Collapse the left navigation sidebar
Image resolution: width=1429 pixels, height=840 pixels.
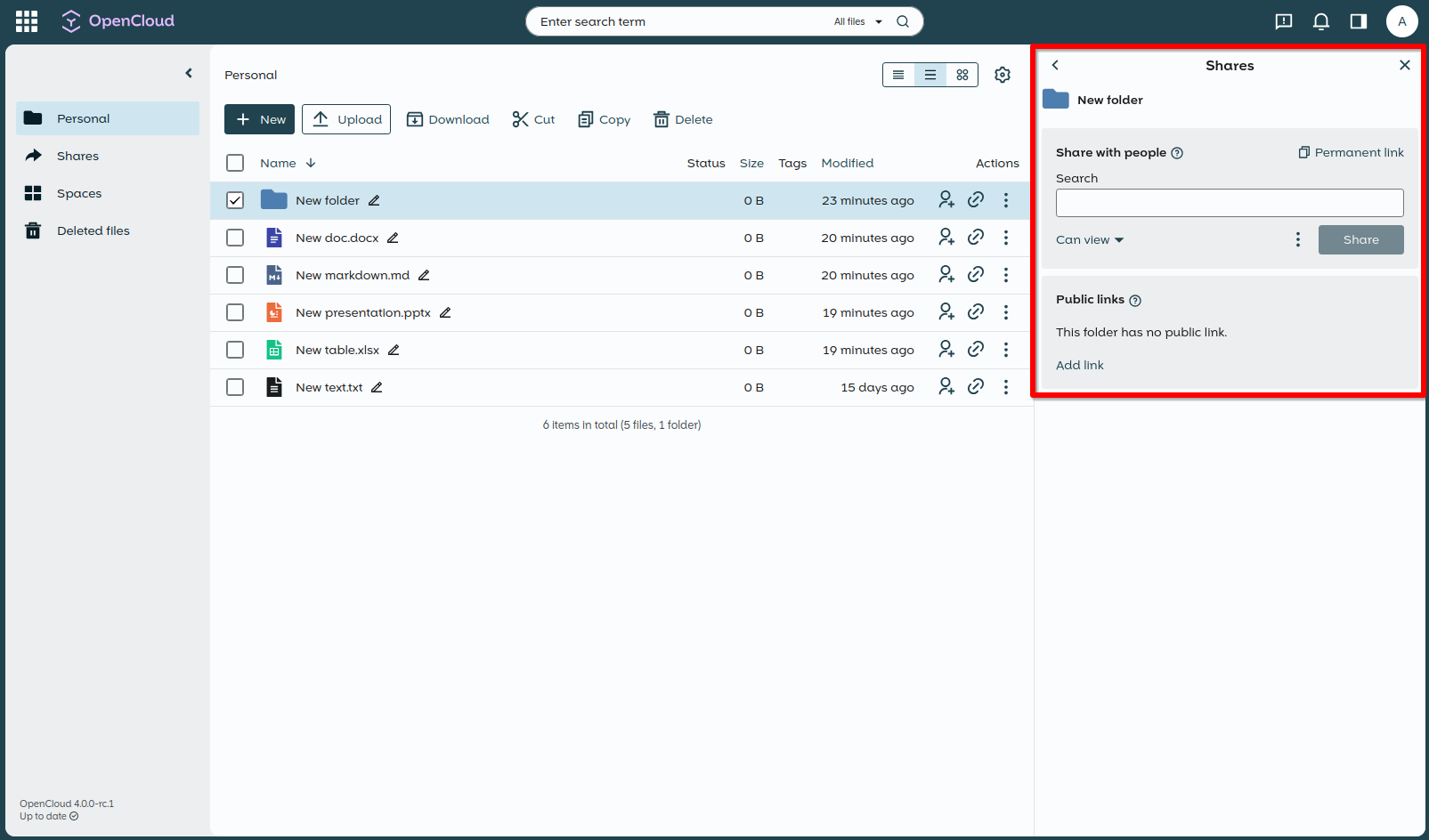(x=188, y=73)
